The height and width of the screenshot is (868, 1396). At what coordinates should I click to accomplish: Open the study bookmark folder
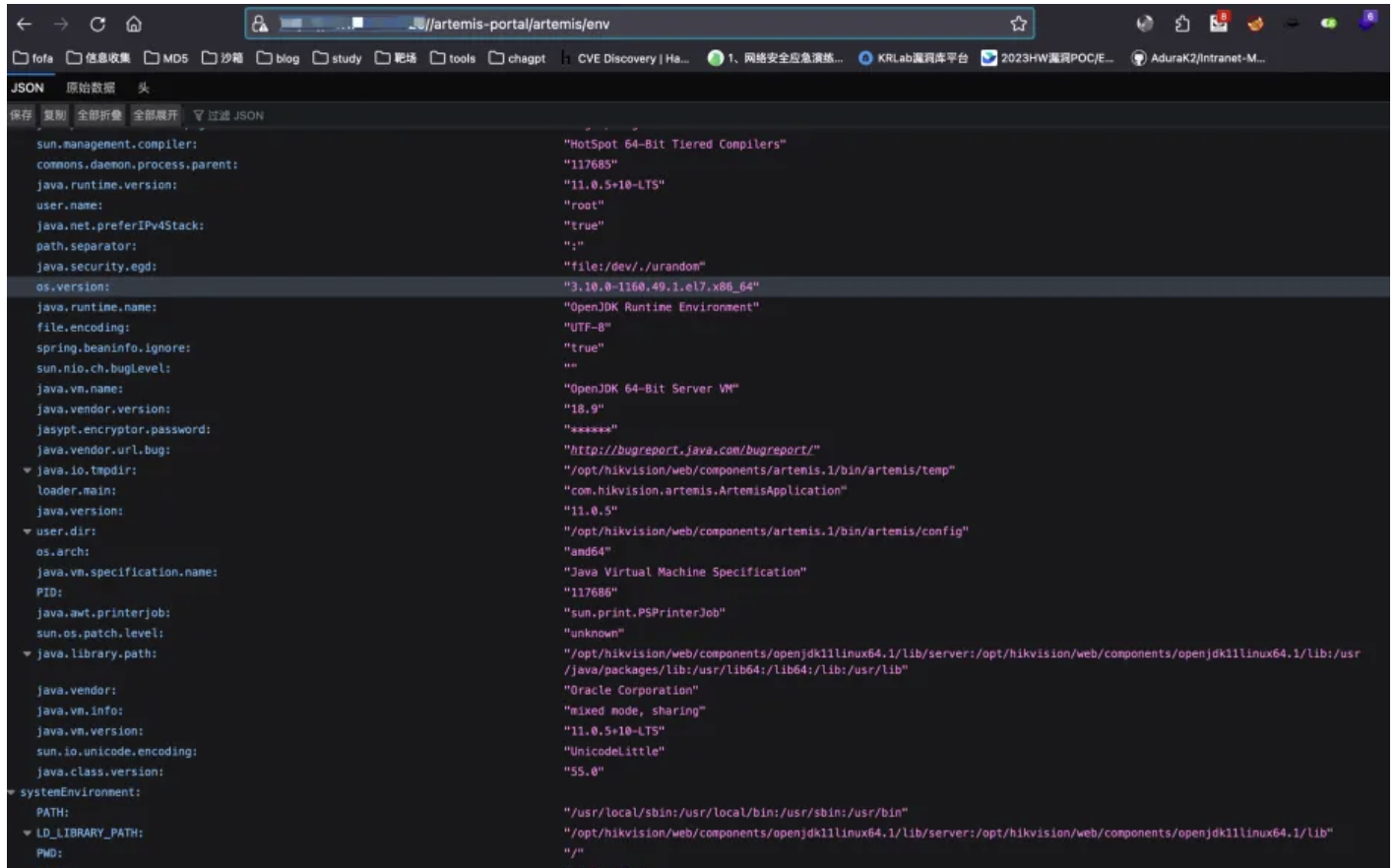pyautogui.click(x=338, y=58)
